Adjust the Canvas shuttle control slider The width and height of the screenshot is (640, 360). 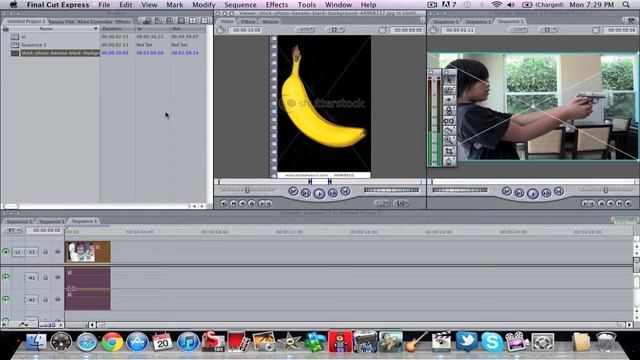pos(606,190)
